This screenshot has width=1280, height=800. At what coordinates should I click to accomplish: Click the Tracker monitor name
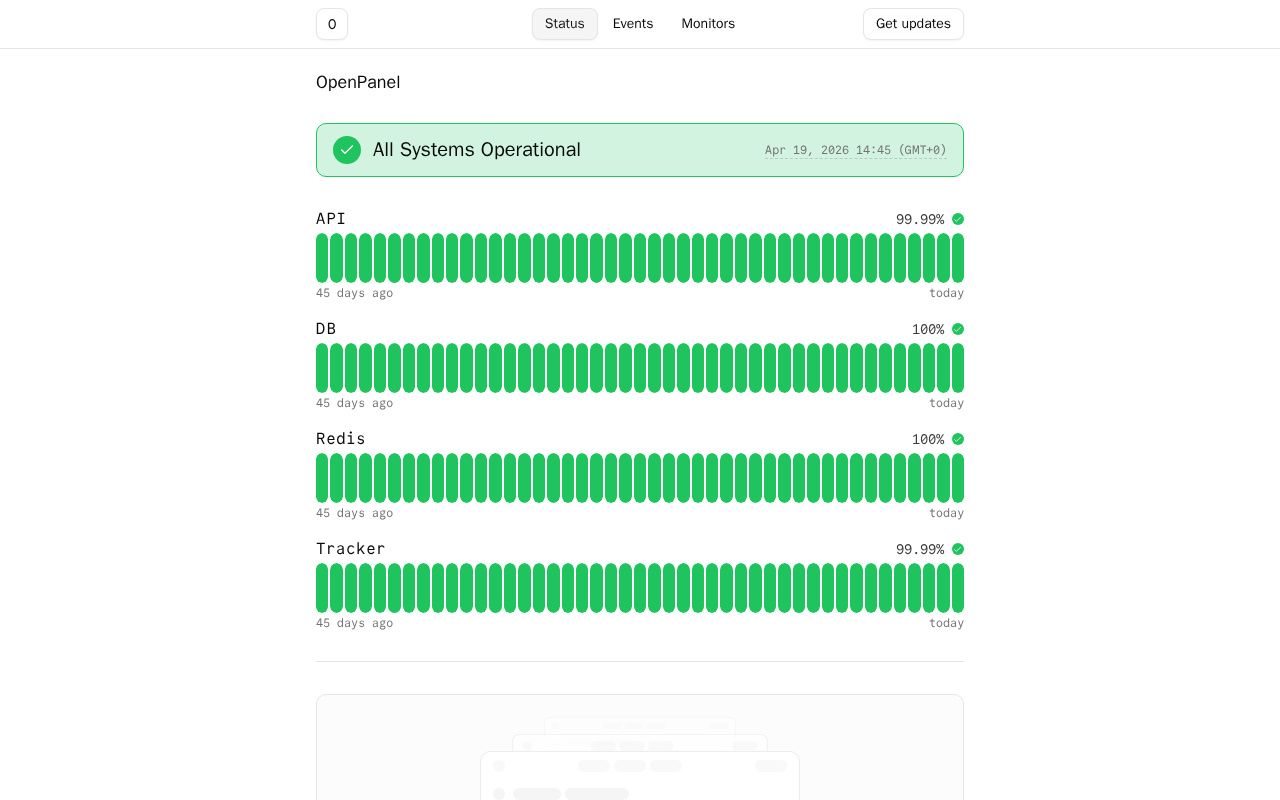[351, 549]
